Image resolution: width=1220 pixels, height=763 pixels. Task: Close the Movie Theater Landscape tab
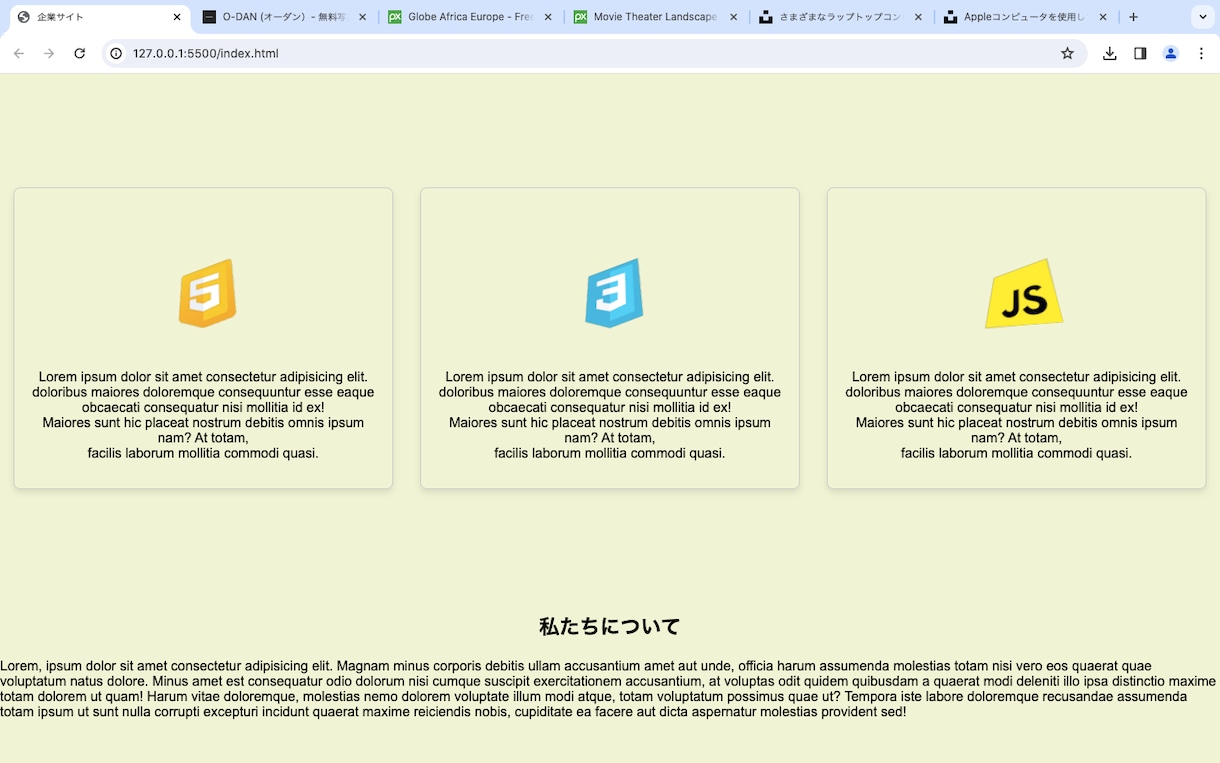click(733, 17)
